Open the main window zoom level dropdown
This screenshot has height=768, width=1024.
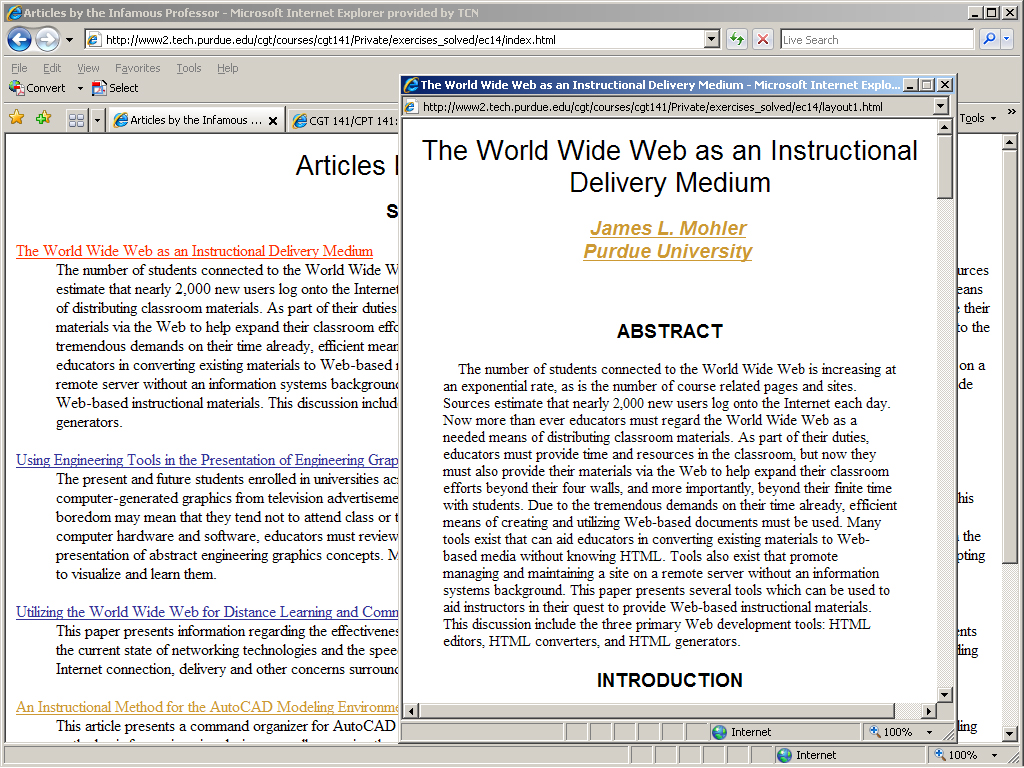pos(995,756)
